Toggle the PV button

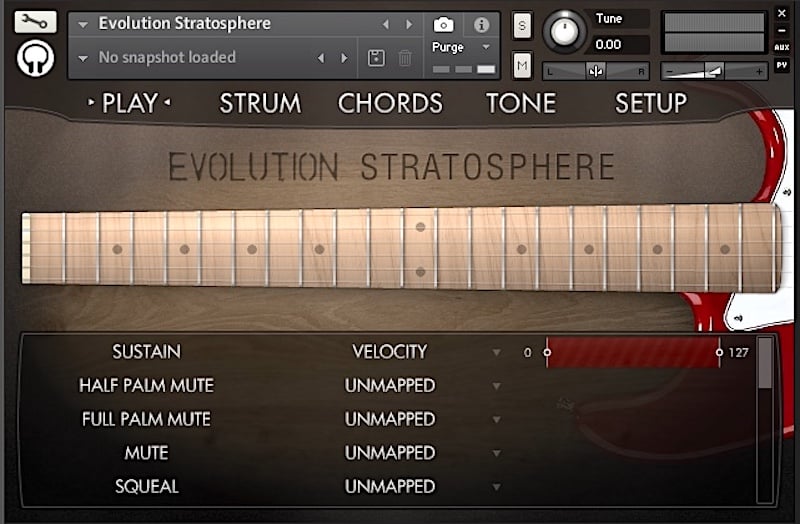pyautogui.click(x=782, y=65)
